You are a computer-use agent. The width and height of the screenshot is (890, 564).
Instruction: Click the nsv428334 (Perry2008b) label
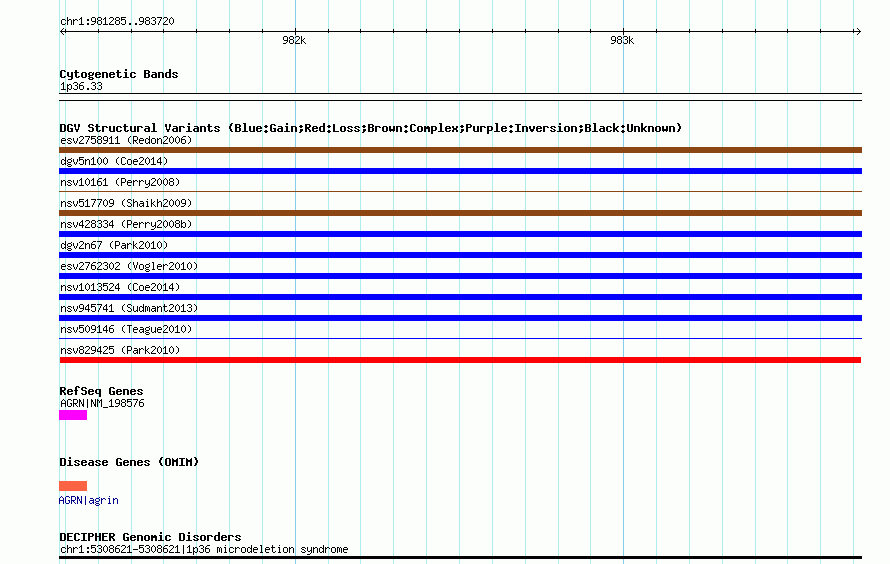tap(126, 224)
